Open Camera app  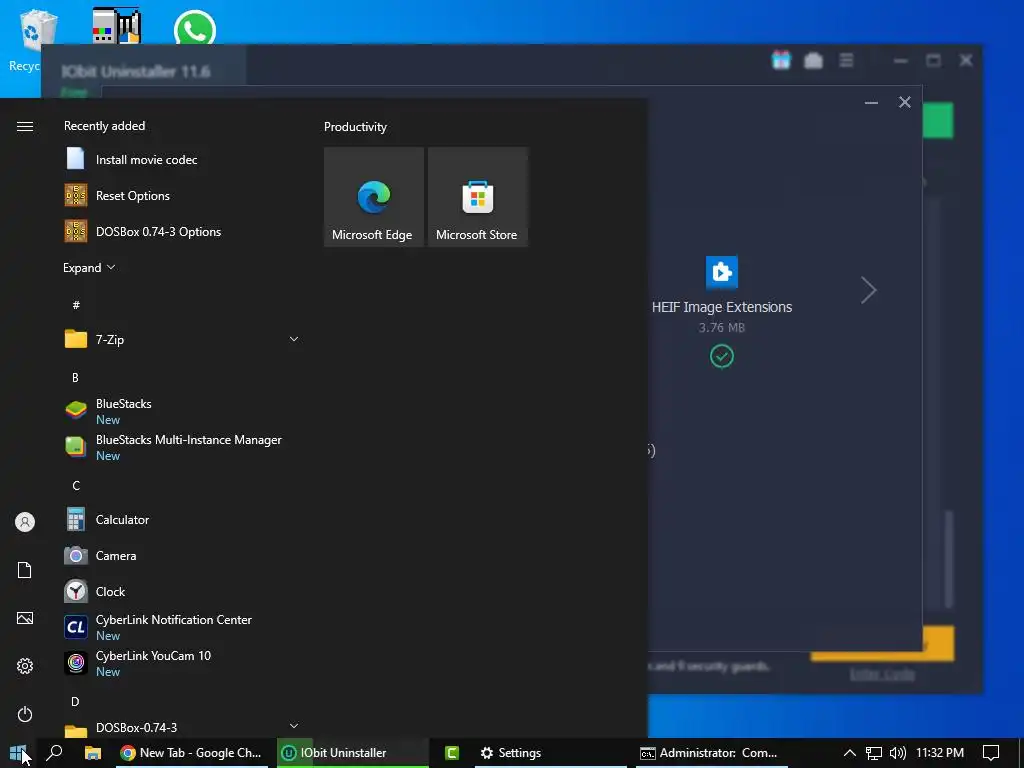coord(181,556)
